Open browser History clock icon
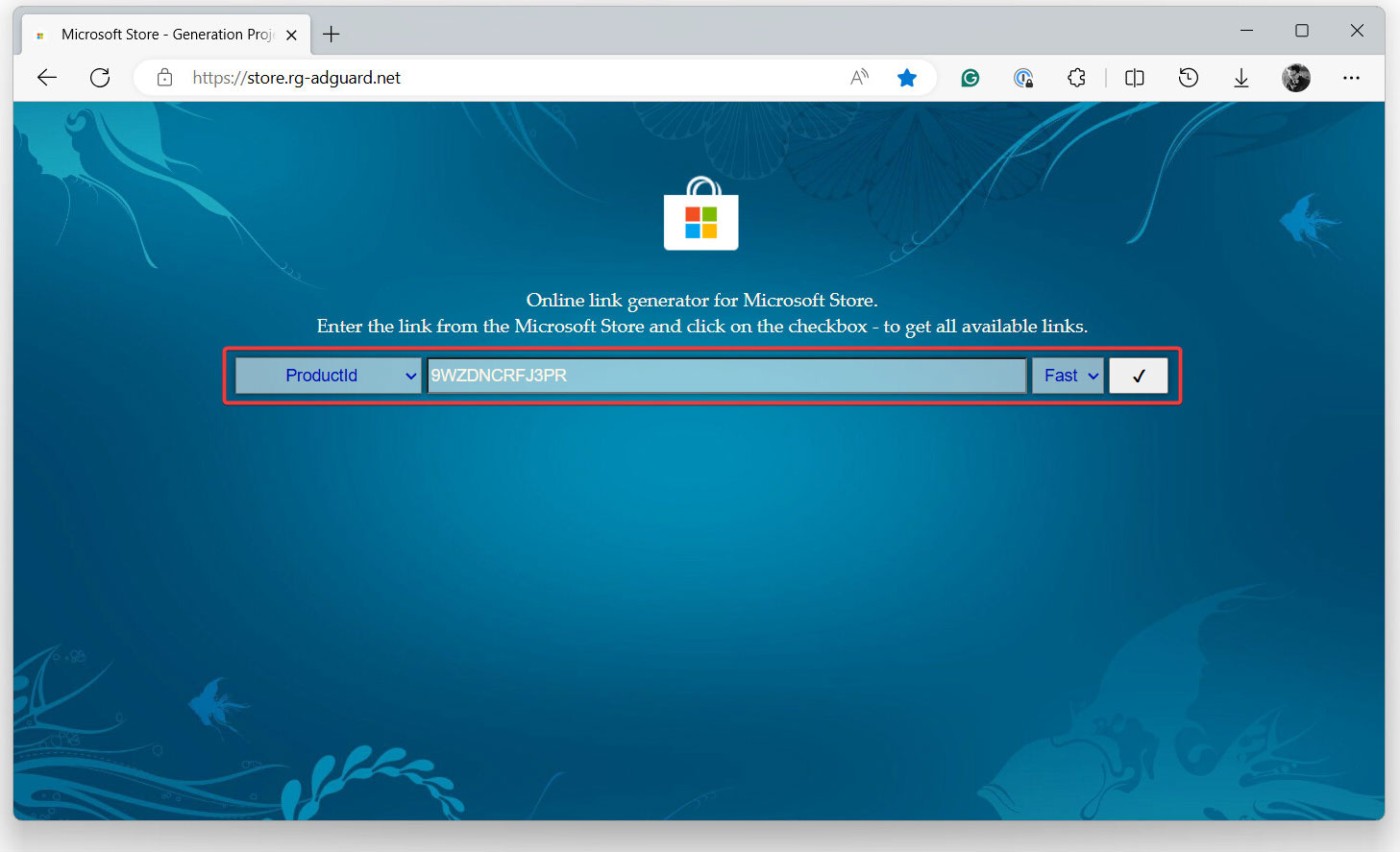This screenshot has width=1400, height=852. 1188,78
